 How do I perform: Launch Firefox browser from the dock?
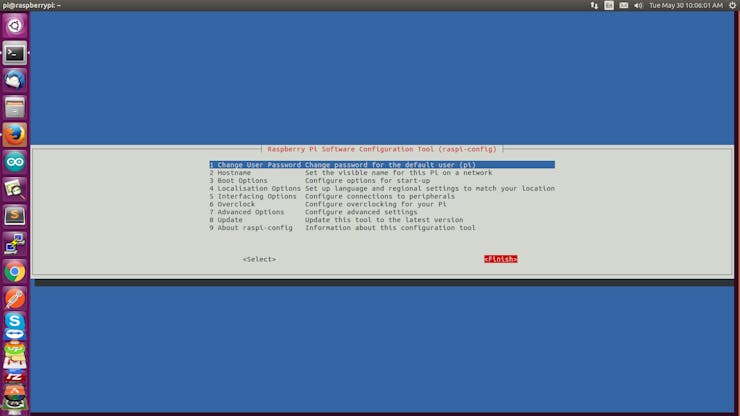(x=15, y=135)
